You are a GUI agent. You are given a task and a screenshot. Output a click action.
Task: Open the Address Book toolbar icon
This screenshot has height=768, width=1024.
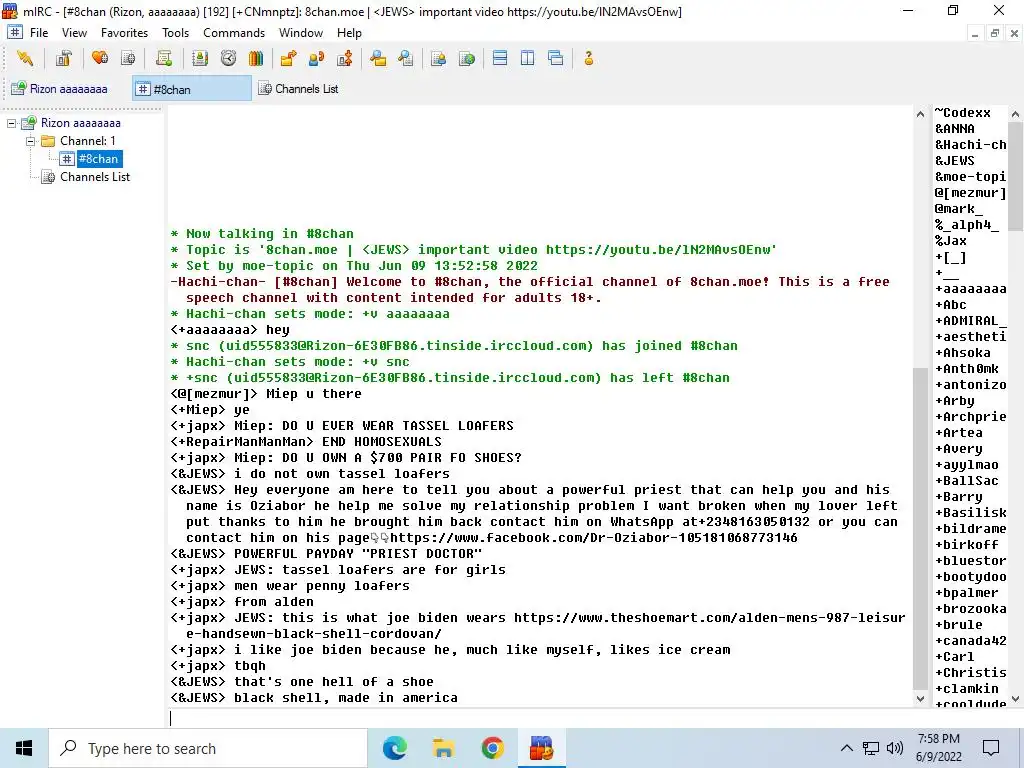200,59
